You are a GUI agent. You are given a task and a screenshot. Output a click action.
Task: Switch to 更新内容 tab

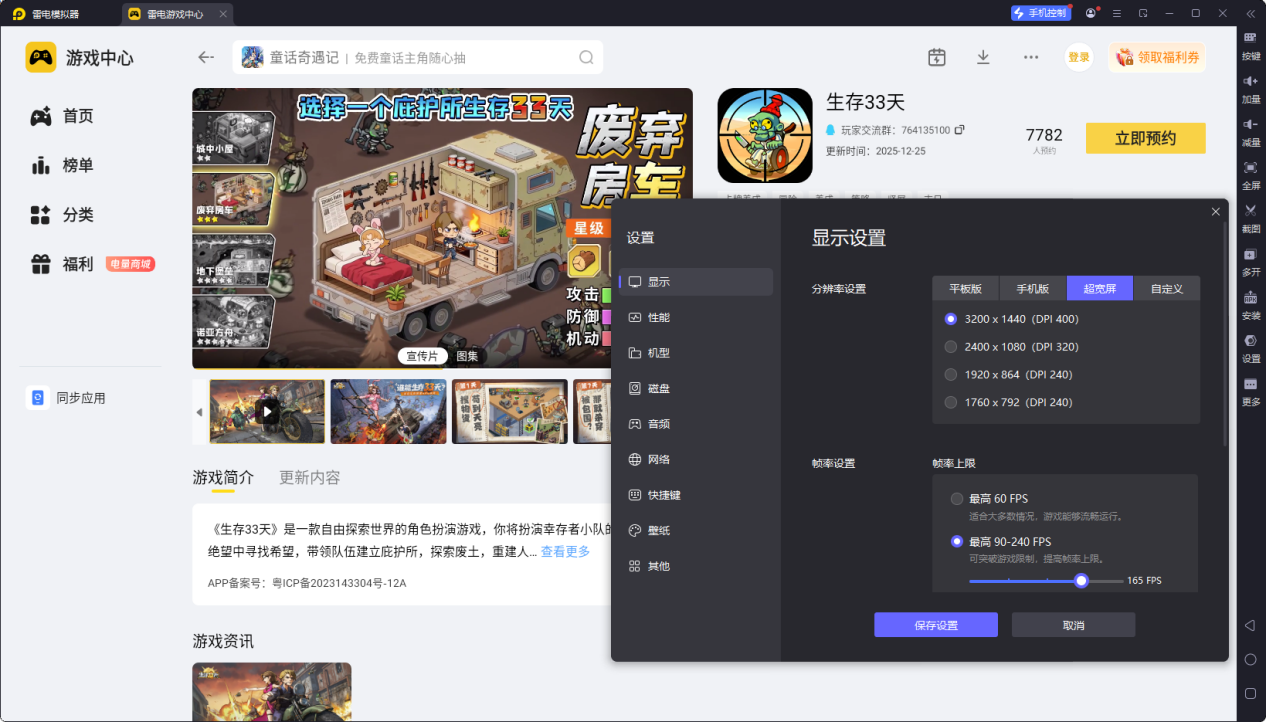(310, 478)
